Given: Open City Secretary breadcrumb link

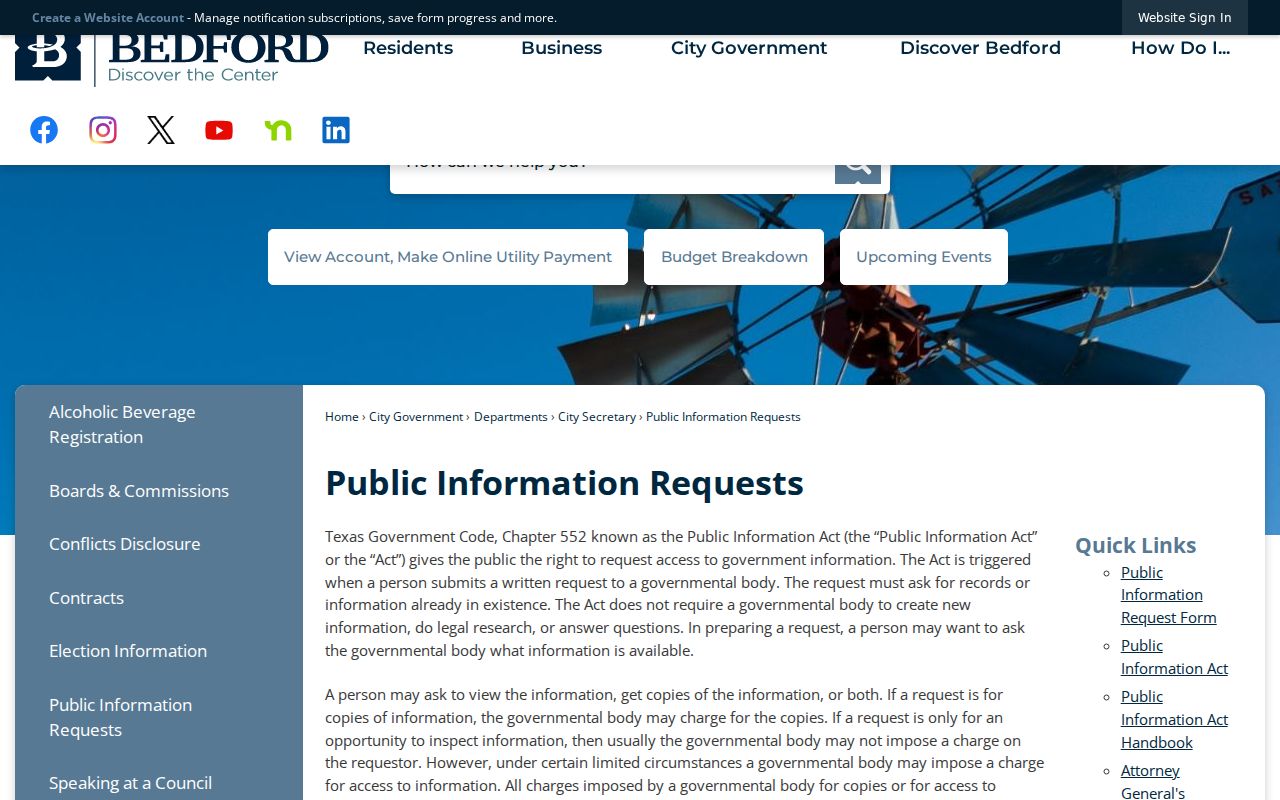Looking at the screenshot, I should [597, 417].
